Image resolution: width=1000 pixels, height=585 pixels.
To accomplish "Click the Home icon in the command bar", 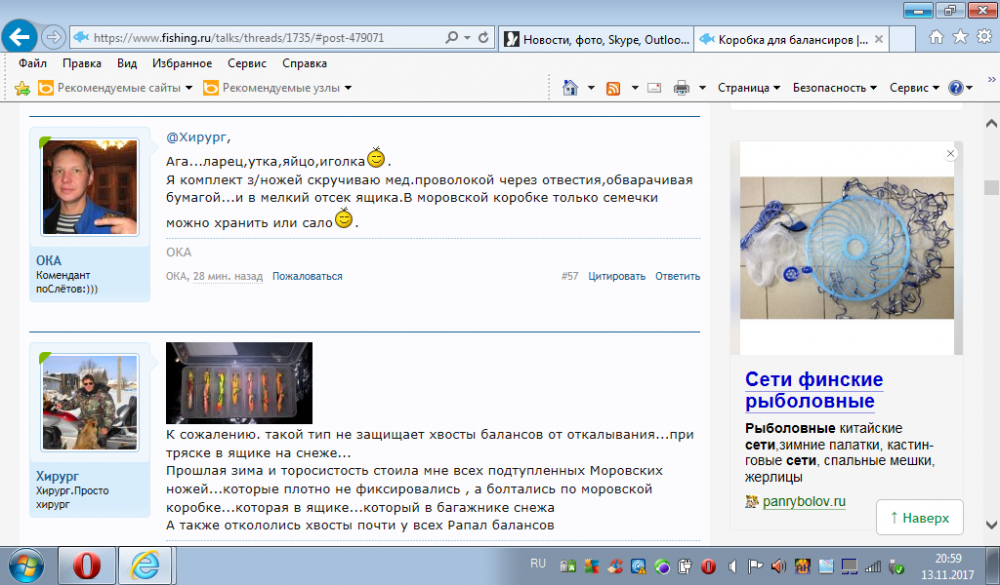I will click(x=570, y=88).
